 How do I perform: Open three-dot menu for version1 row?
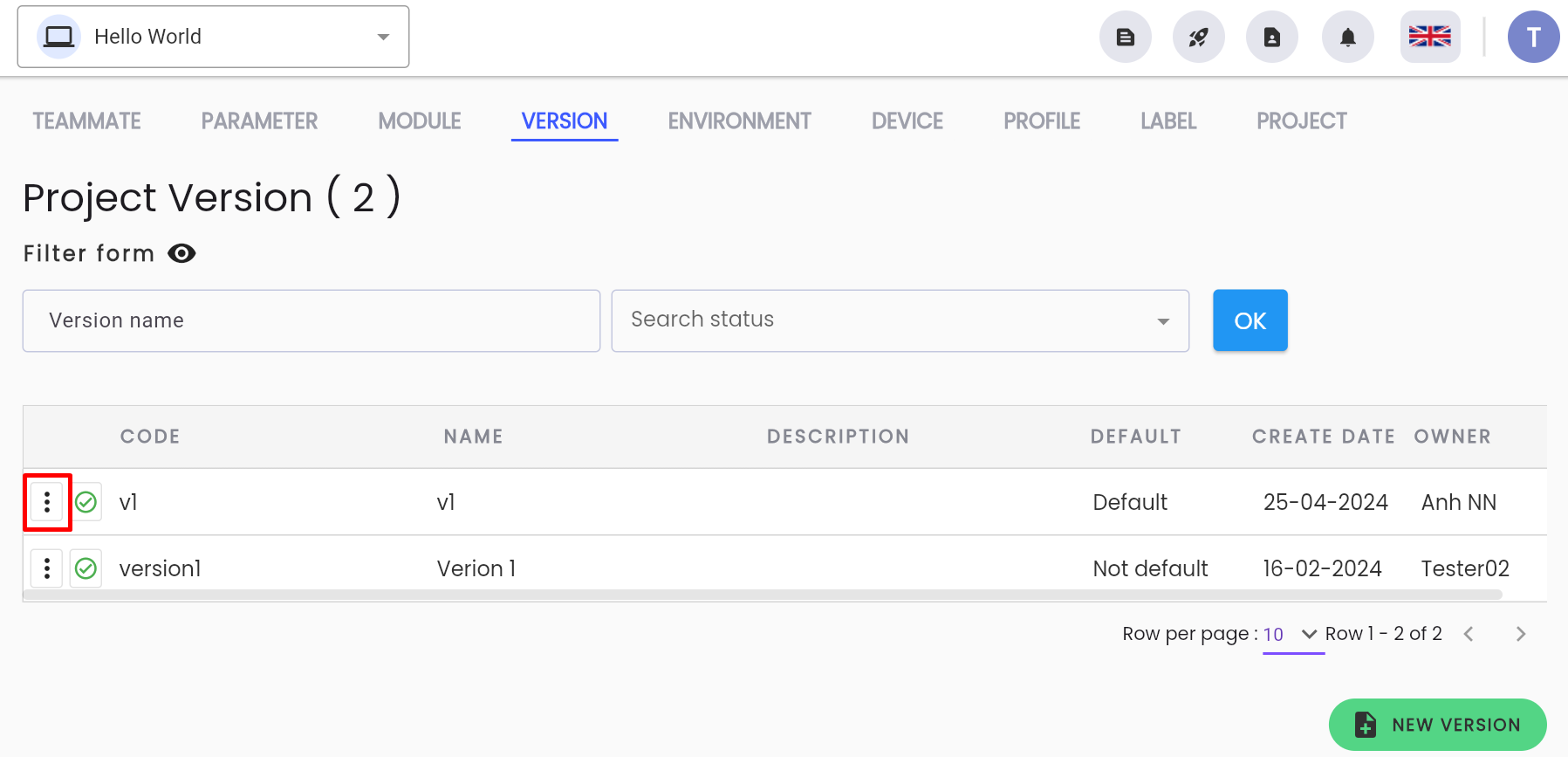click(x=47, y=568)
